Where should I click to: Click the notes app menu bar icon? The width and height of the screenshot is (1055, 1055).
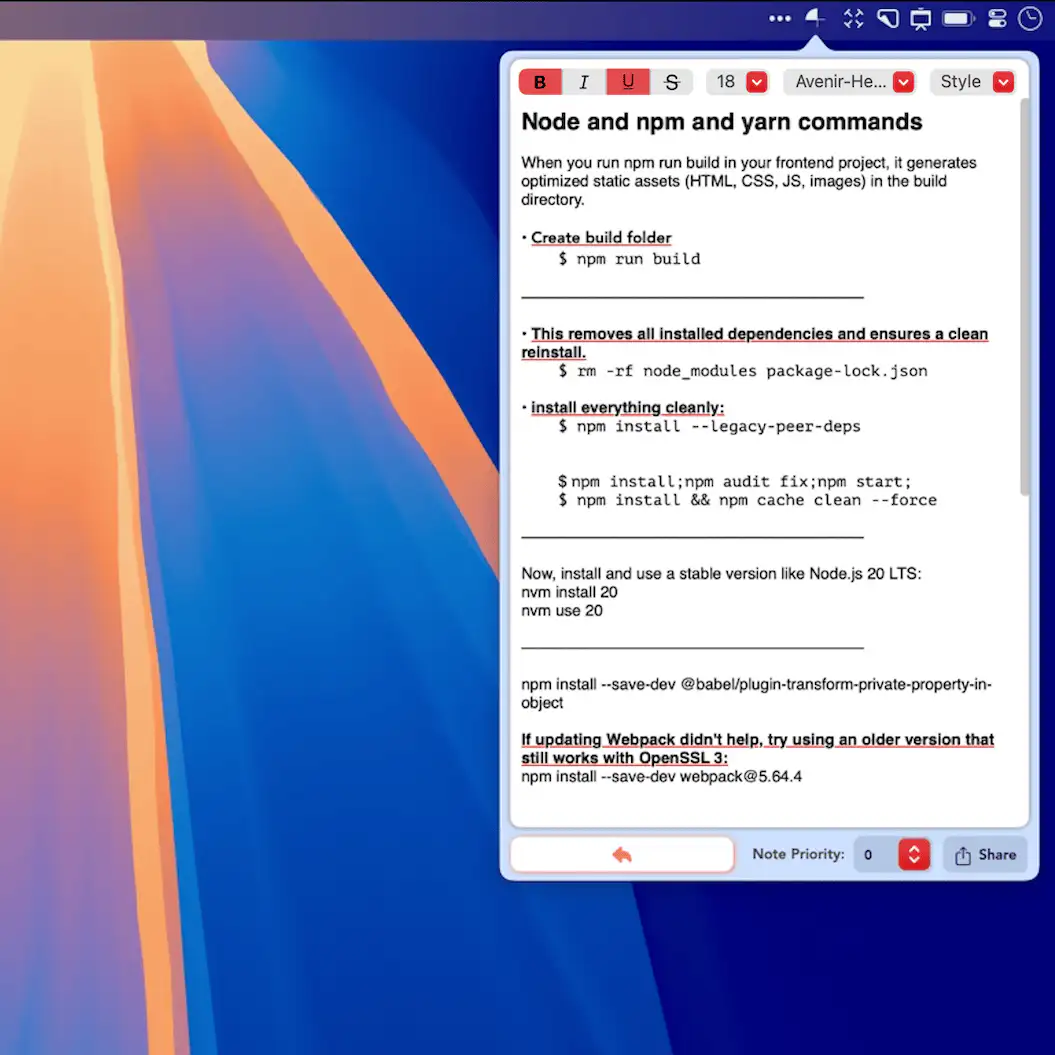[815, 17]
